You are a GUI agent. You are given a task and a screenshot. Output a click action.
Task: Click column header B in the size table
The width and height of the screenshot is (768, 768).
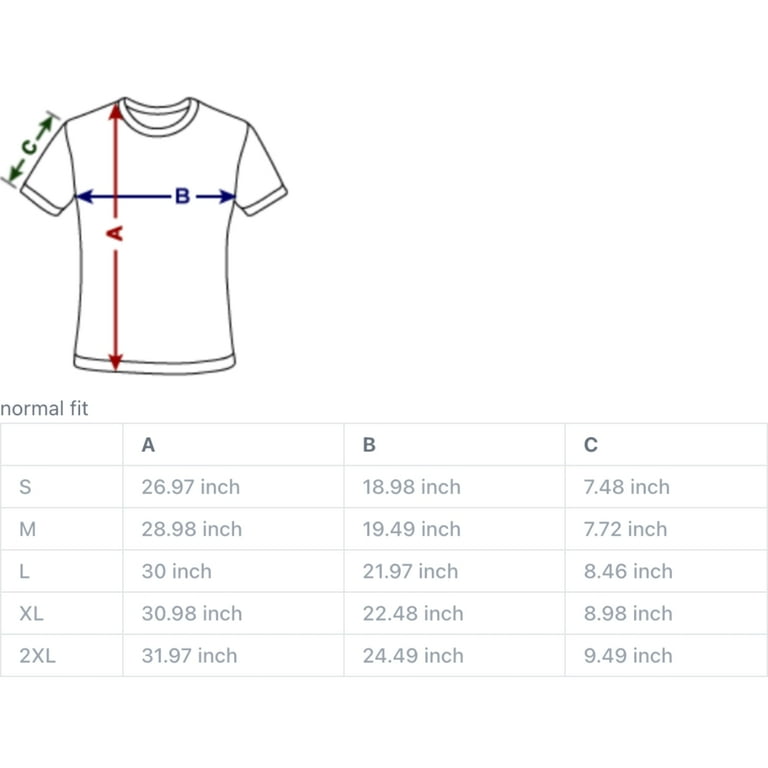pyautogui.click(x=369, y=445)
